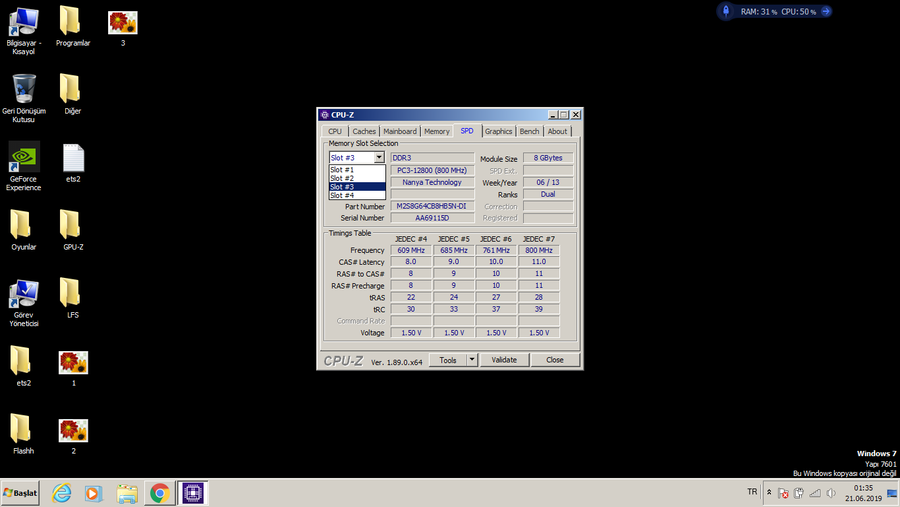Viewport: 900px width, 507px height.
Task: Click the taskbar clock showing 01:35
Action: point(863,493)
